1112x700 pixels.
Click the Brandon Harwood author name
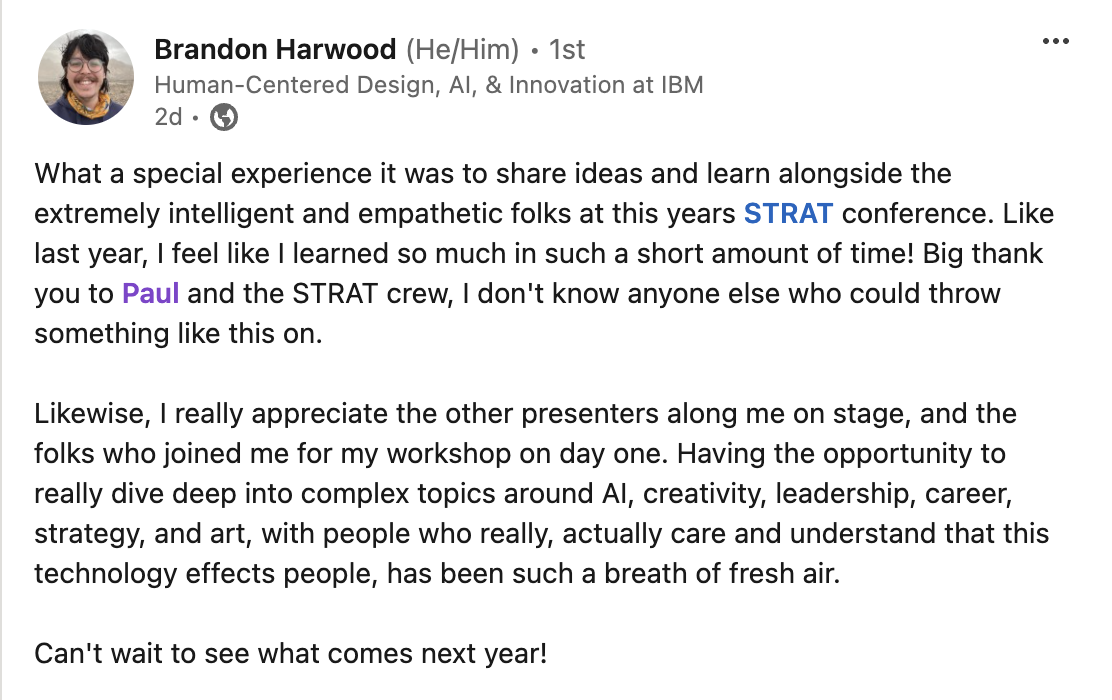pyautogui.click(x=275, y=49)
